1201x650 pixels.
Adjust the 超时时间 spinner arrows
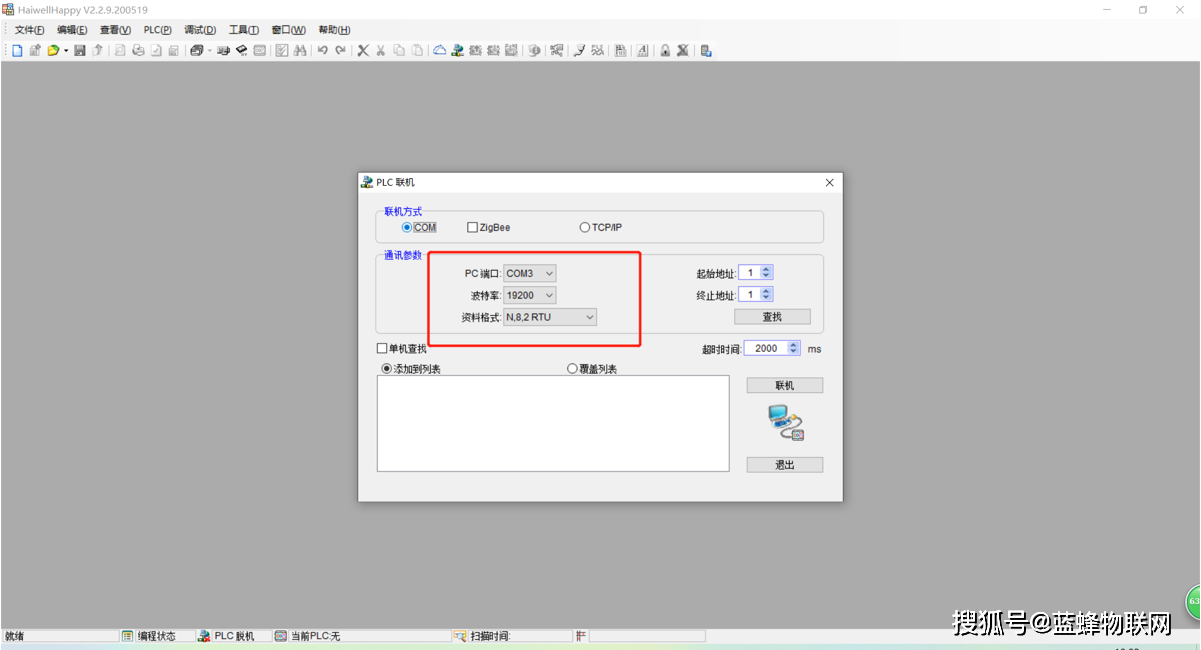794,348
